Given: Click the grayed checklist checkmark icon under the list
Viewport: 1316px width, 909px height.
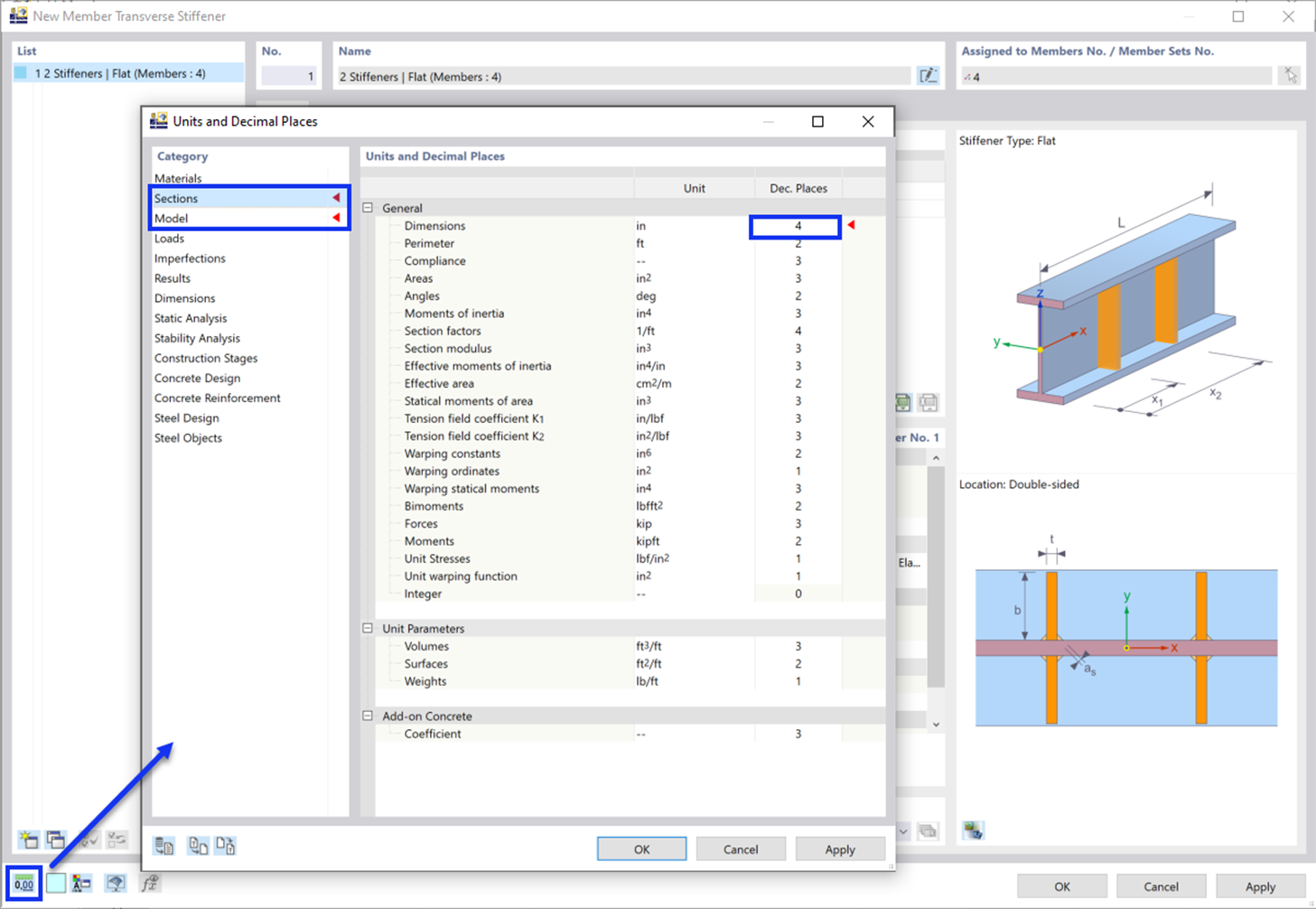Looking at the screenshot, I should (x=89, y=840).
